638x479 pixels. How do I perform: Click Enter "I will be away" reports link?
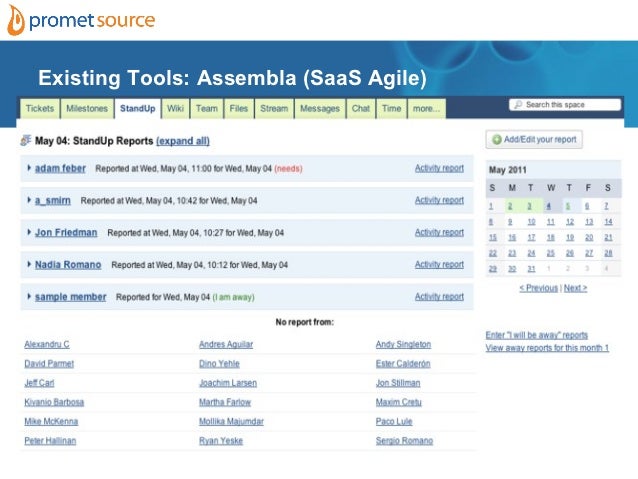point(537,335)
